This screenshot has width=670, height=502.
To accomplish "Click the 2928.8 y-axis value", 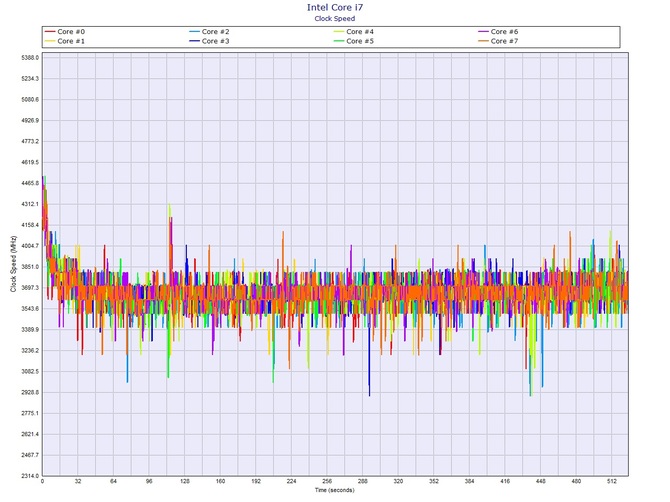I will pyautogui.click(x=30, y=393).
